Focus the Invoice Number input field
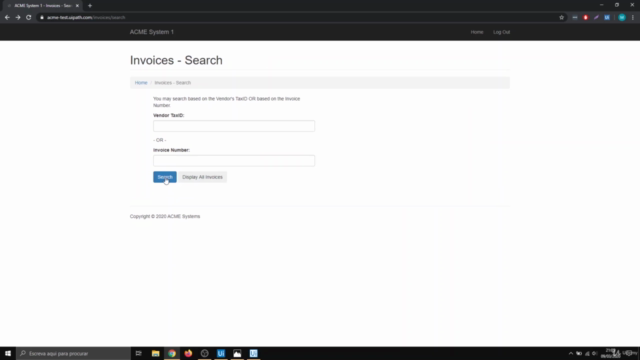The image size is (640, 360). coord(234,160)
